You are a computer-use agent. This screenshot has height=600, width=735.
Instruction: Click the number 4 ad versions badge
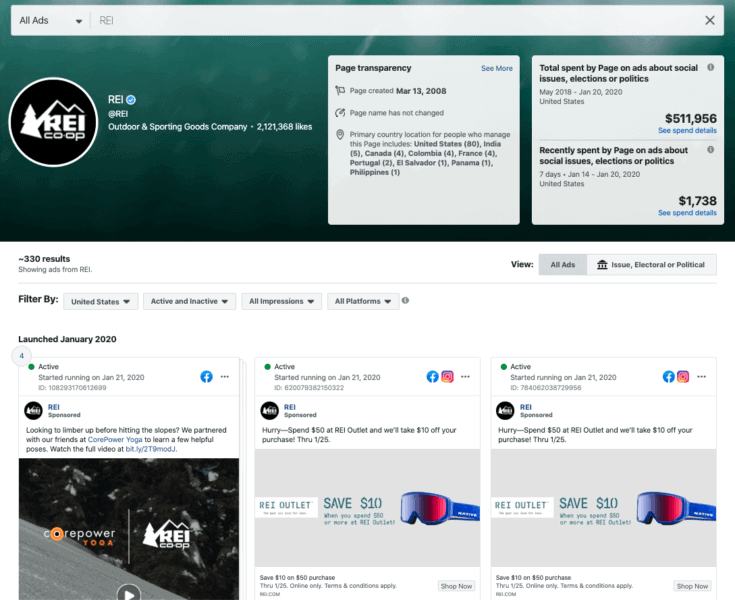pyautogui.click(x=22, y=356)
